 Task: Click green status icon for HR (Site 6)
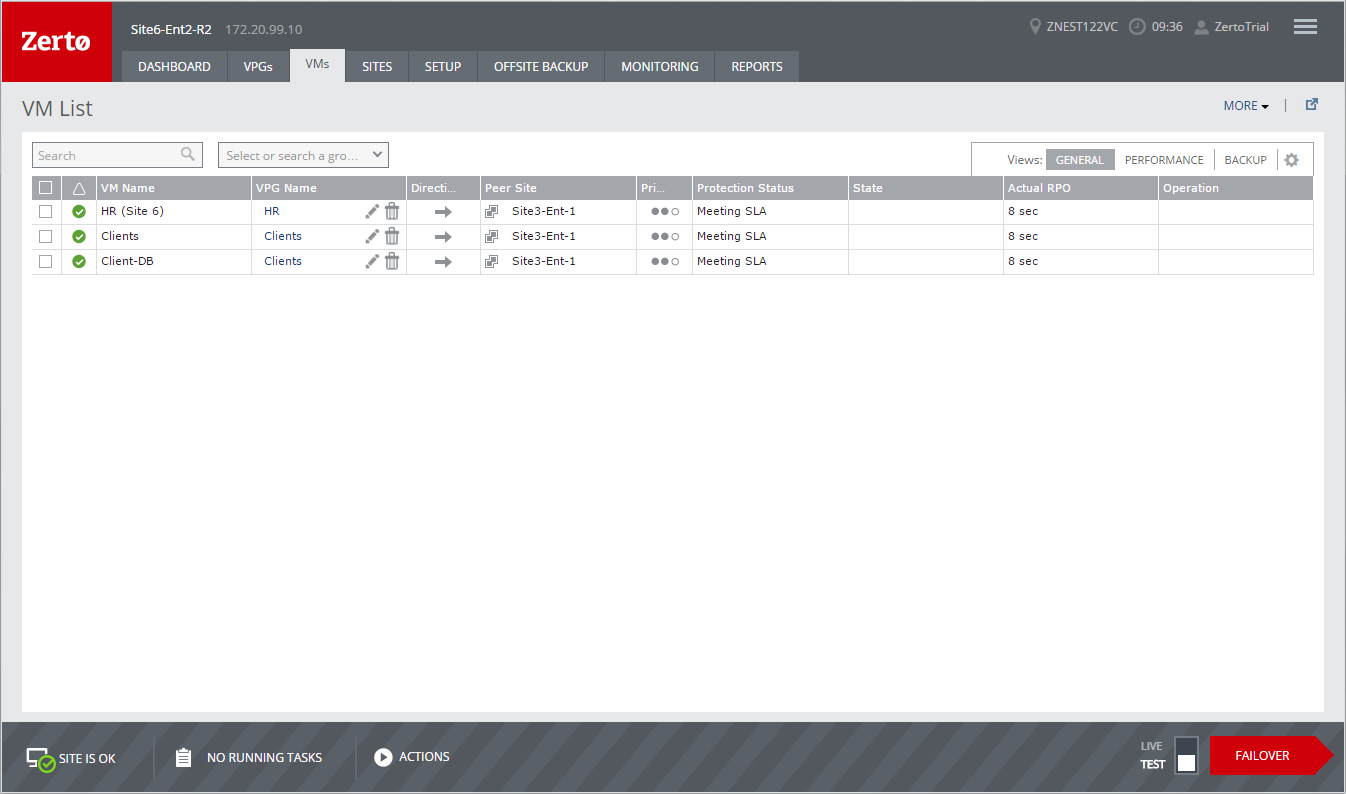79,212
